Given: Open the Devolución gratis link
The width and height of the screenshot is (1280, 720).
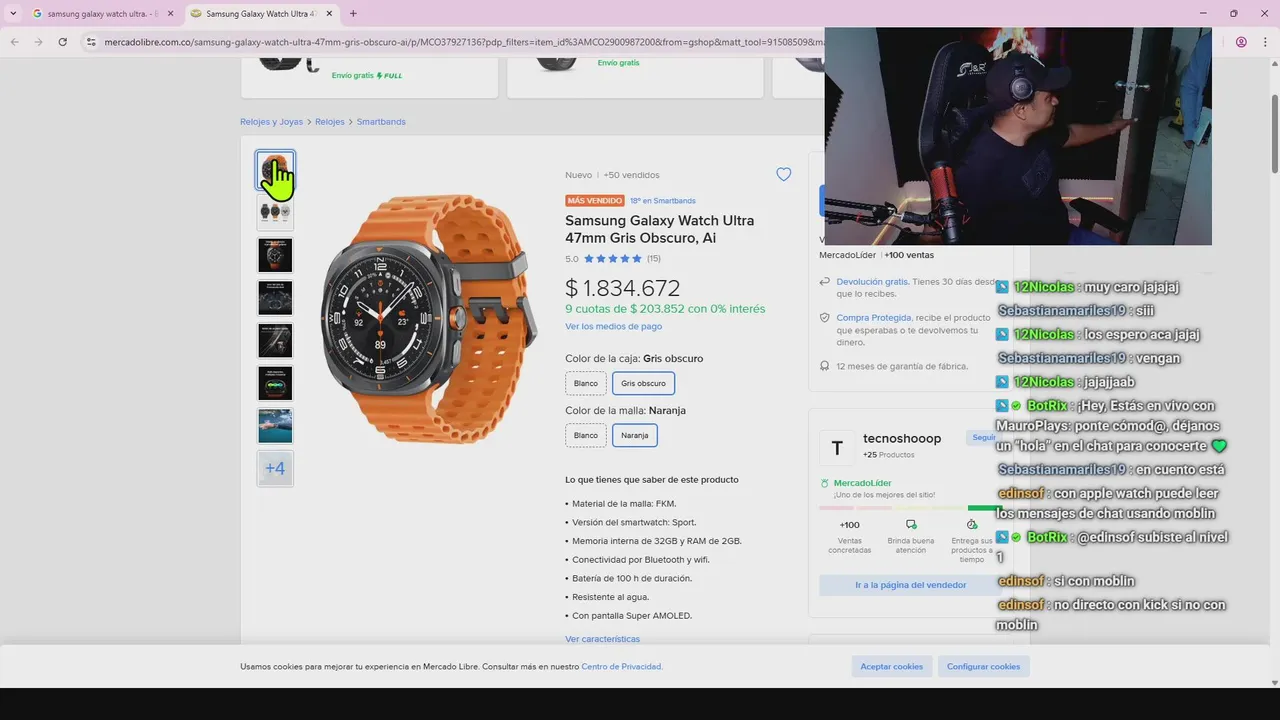Looking at the screenshot, I should (872, 282).
